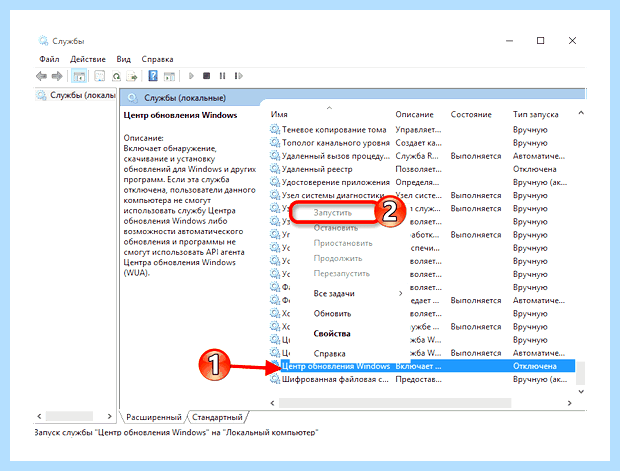Click the Export list icon in toolbar
Image resolution: width=620 pixels, height=471 pixels.
(132, 76)
